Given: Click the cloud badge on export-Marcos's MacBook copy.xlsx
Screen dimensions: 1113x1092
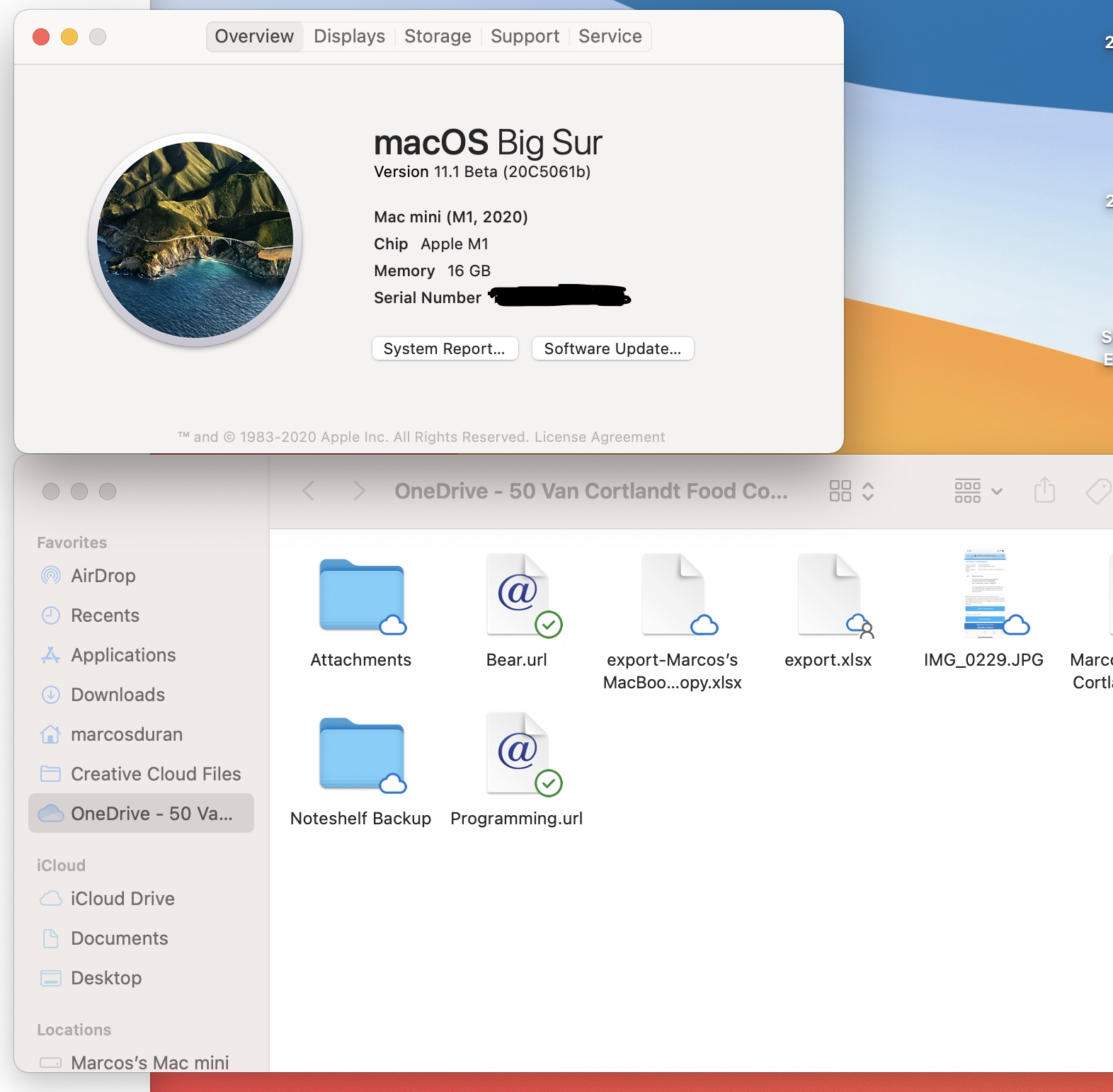Looking at the screenshot, I should pyautogui.click(x=704, y=625).
